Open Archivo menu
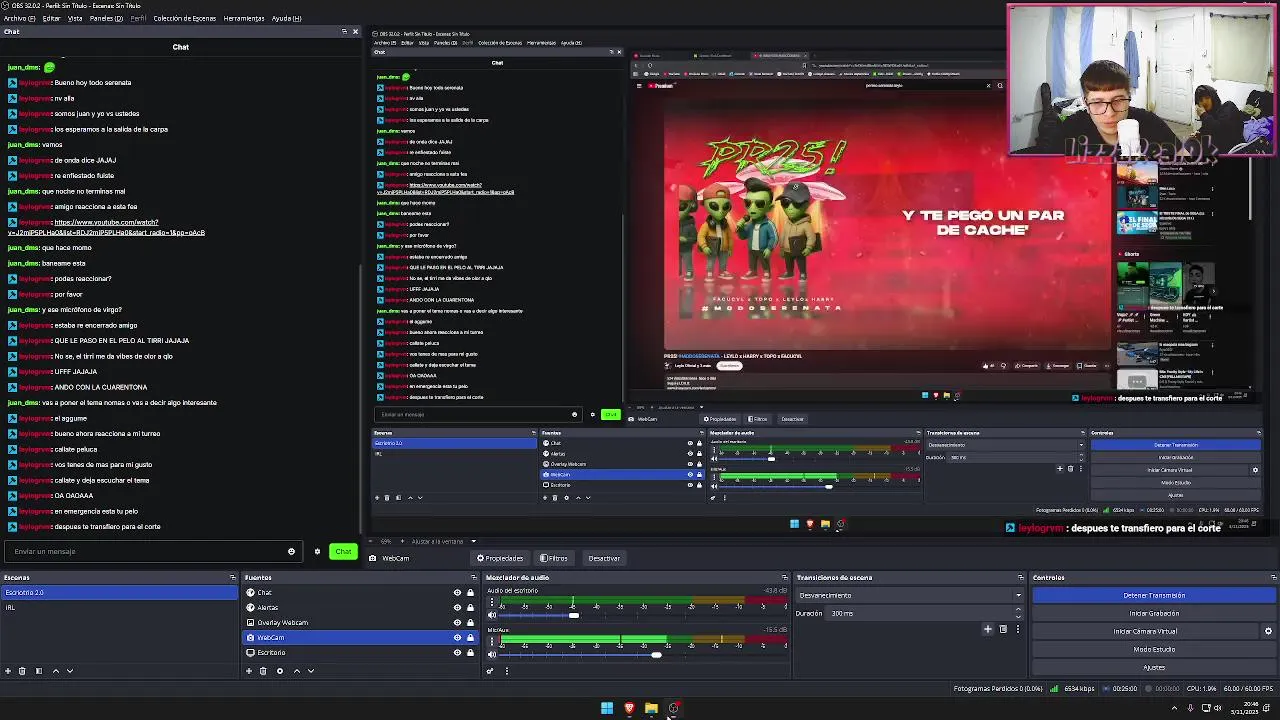This screenshot has width=1280, height=720. click(x=20, y=18)
